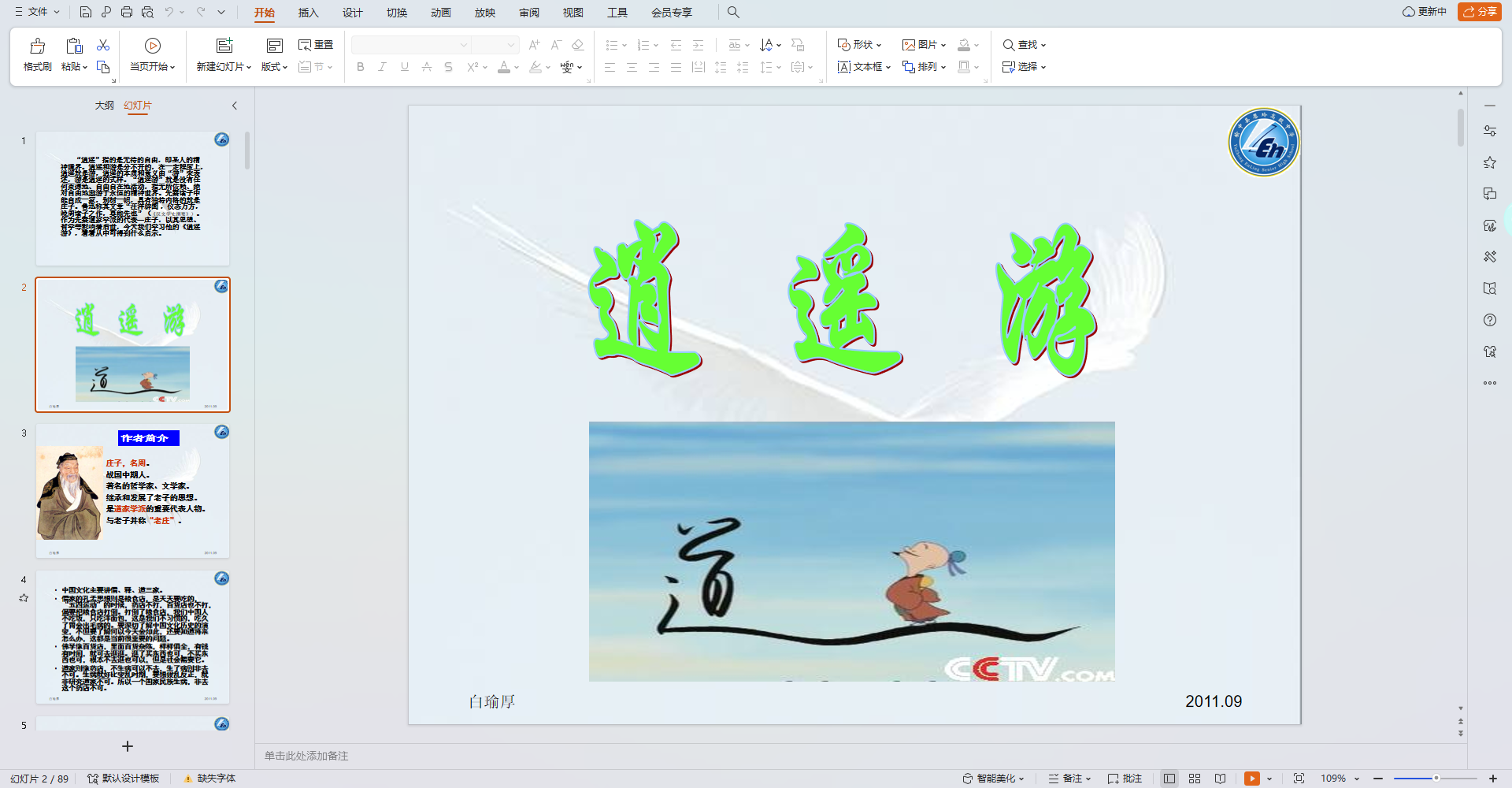The height and width of the screenshot is (788, 1512).
Task: Decrease the paragraph indent level
Action: click(x=676, y=45)
